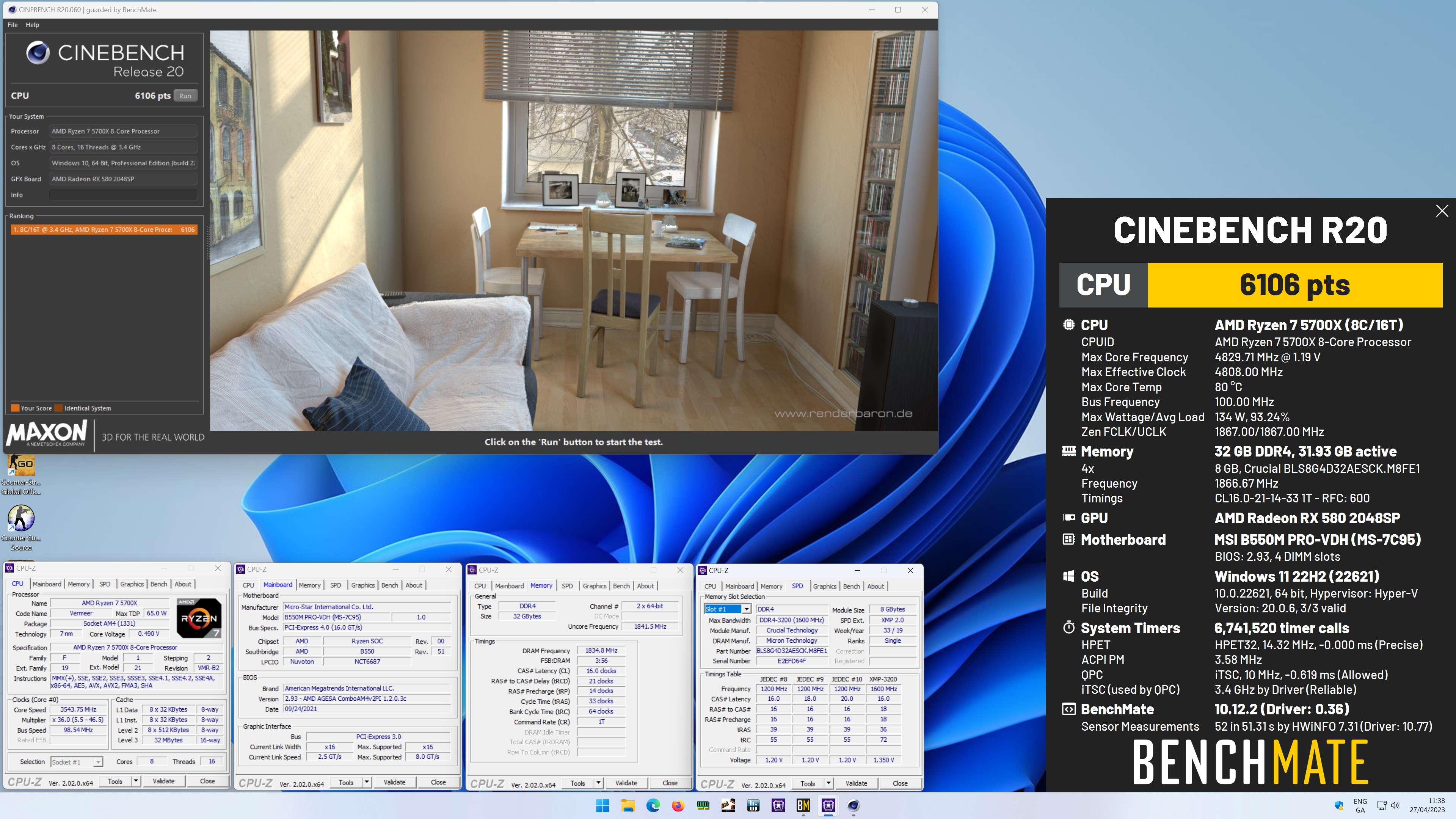The width and height of the screenshot is (1456, 819).
Task: Click the Cinebench render preview image
Action: 573,231
